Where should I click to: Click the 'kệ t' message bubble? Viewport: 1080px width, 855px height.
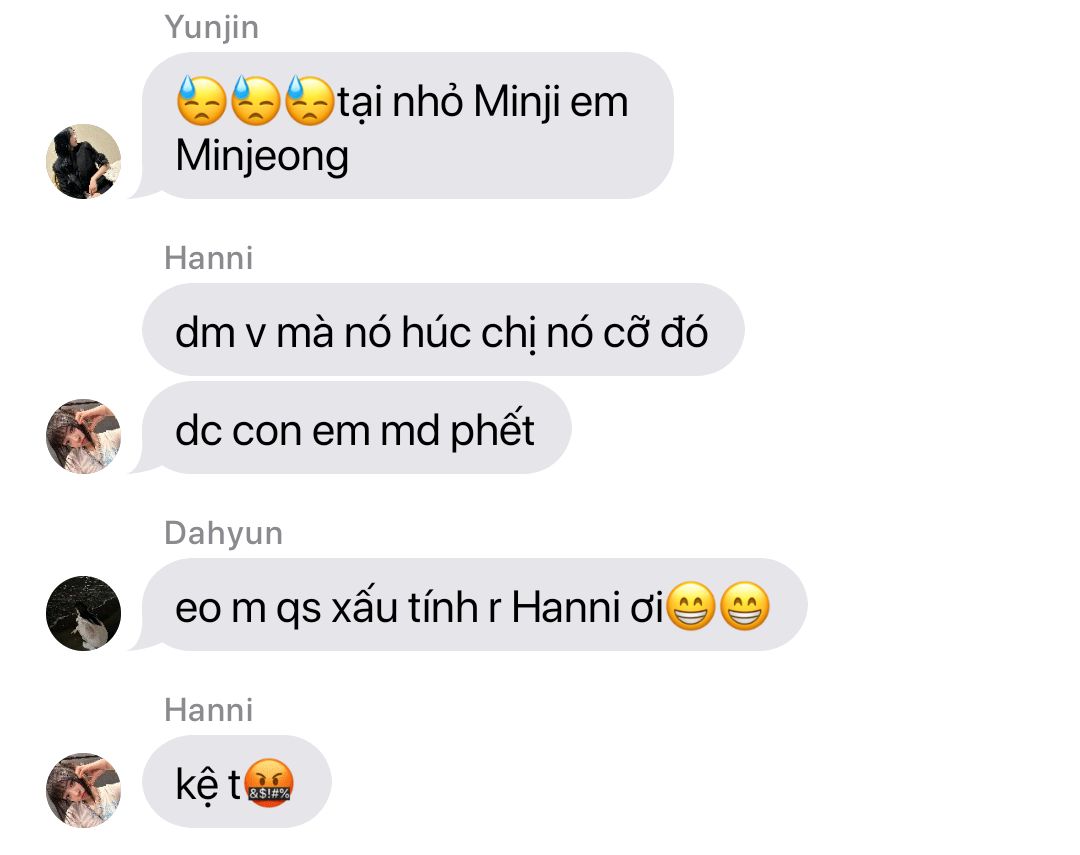click(x=237, y=782)
